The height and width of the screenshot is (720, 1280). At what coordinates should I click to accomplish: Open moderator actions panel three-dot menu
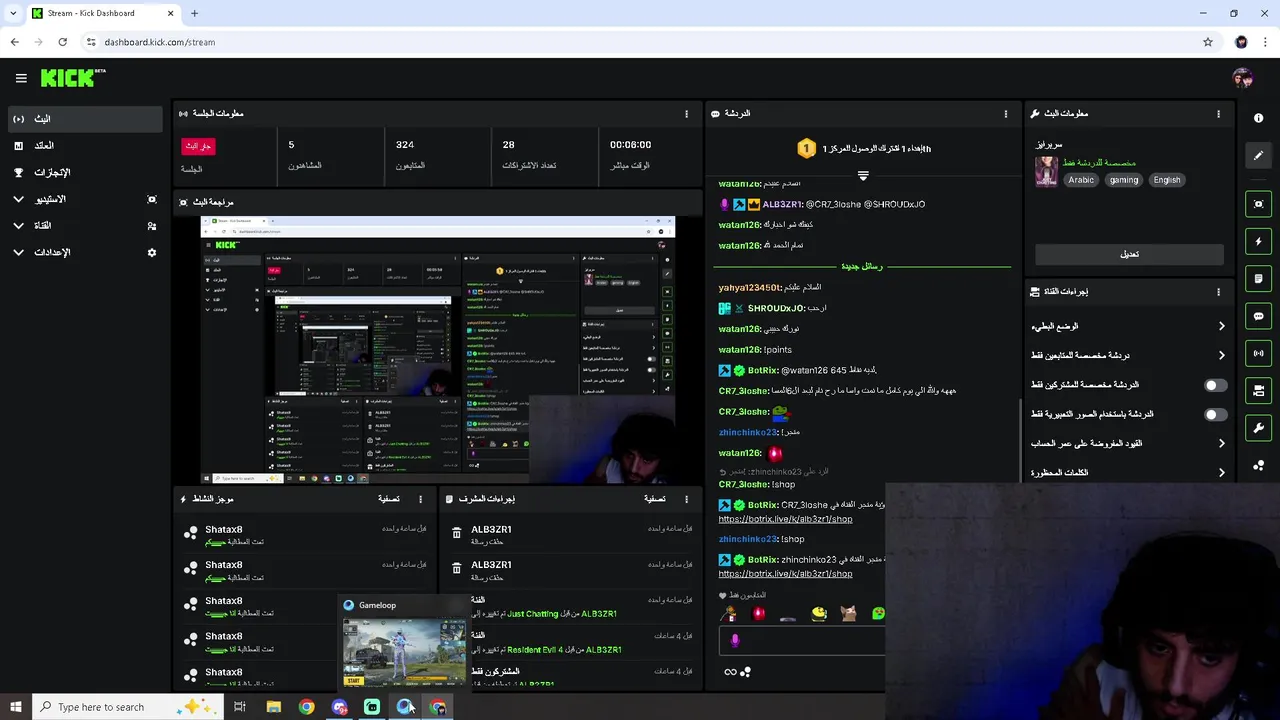[x=686, y=499]
